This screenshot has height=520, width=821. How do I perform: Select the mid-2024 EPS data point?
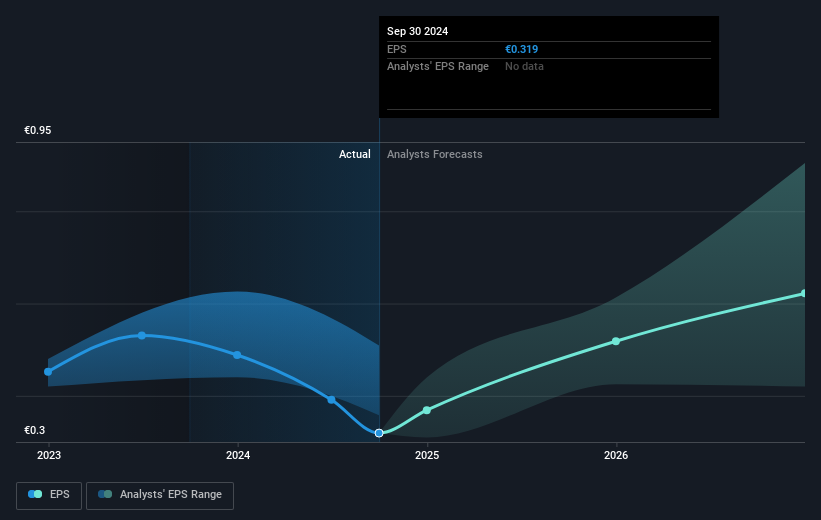pos(331,400)
